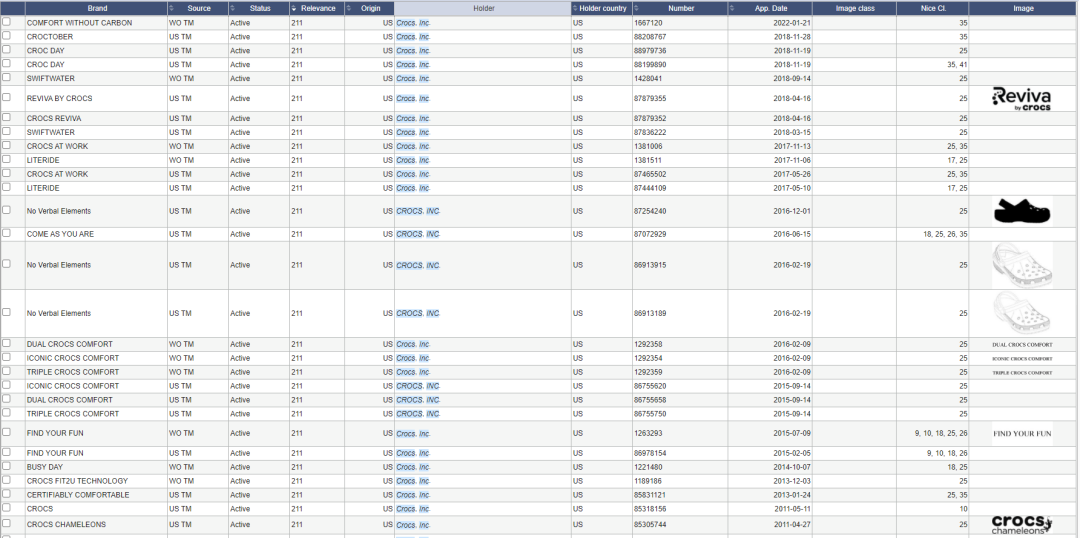The width and height of the screenshot is (1080, 538).
Task: Check the BUSY DAY row checkbox
Action: tap(6, 466)
